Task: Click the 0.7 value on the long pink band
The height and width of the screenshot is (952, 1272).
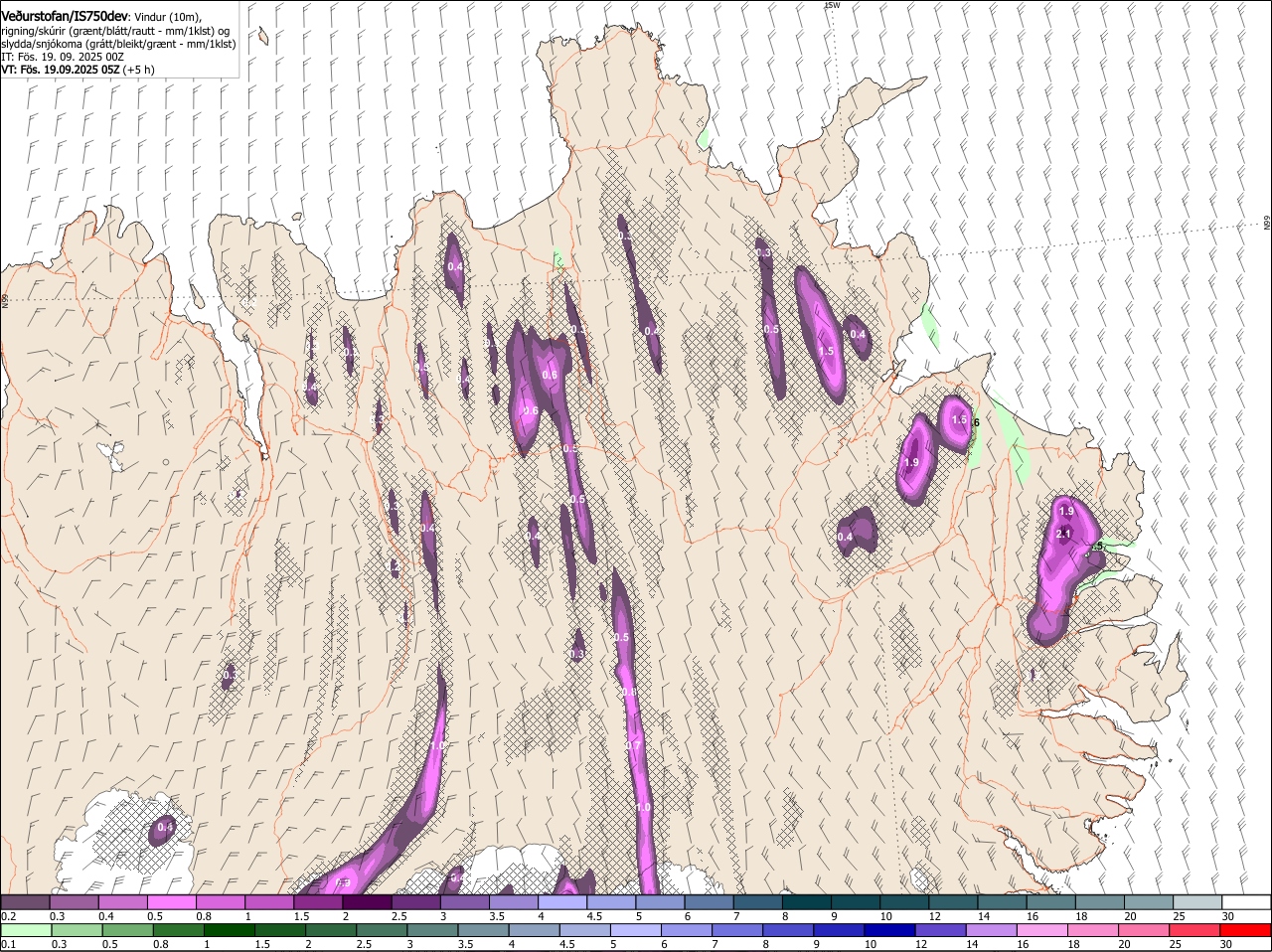Action: 634,745
